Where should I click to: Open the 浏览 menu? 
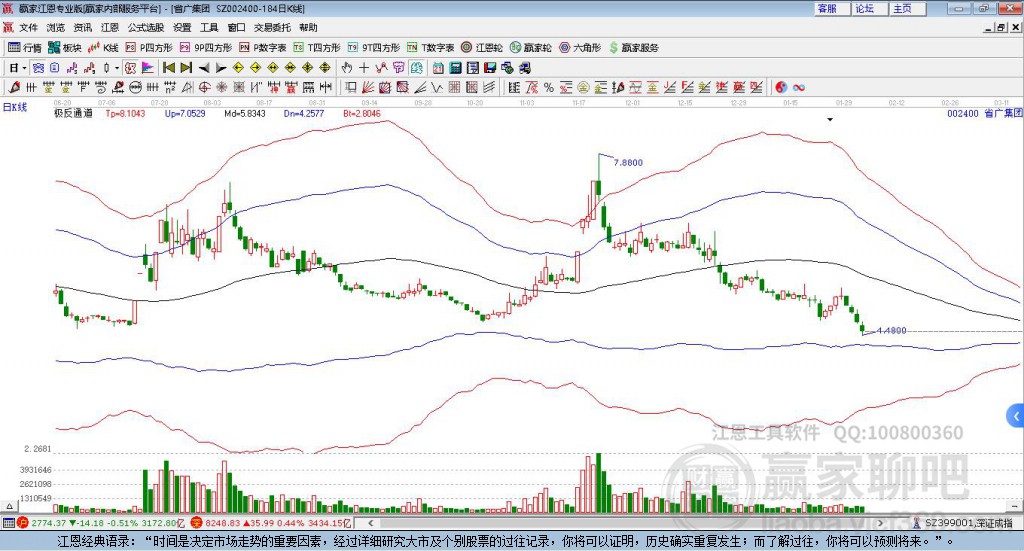[x=56, y=27]
